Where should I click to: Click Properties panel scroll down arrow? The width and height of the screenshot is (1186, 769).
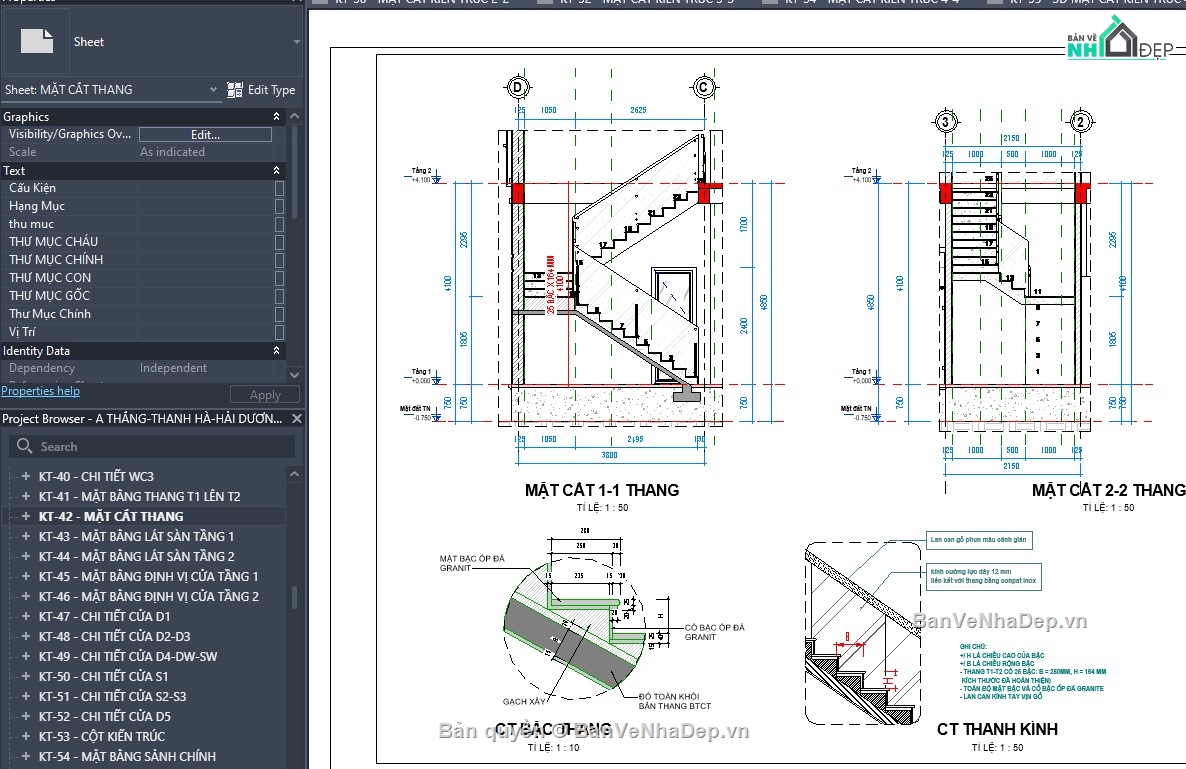294,374
